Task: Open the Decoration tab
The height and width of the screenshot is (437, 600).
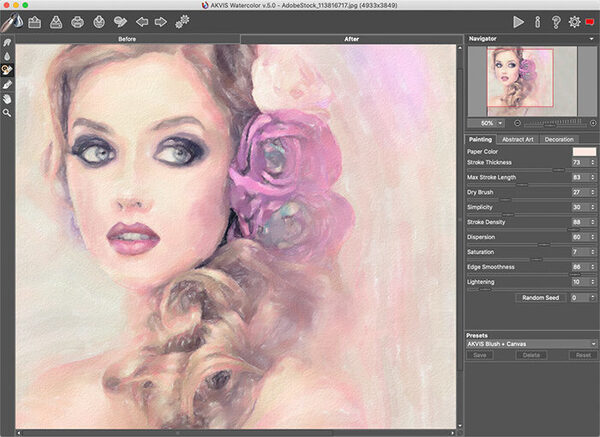Action: click(x=559, y=139)
